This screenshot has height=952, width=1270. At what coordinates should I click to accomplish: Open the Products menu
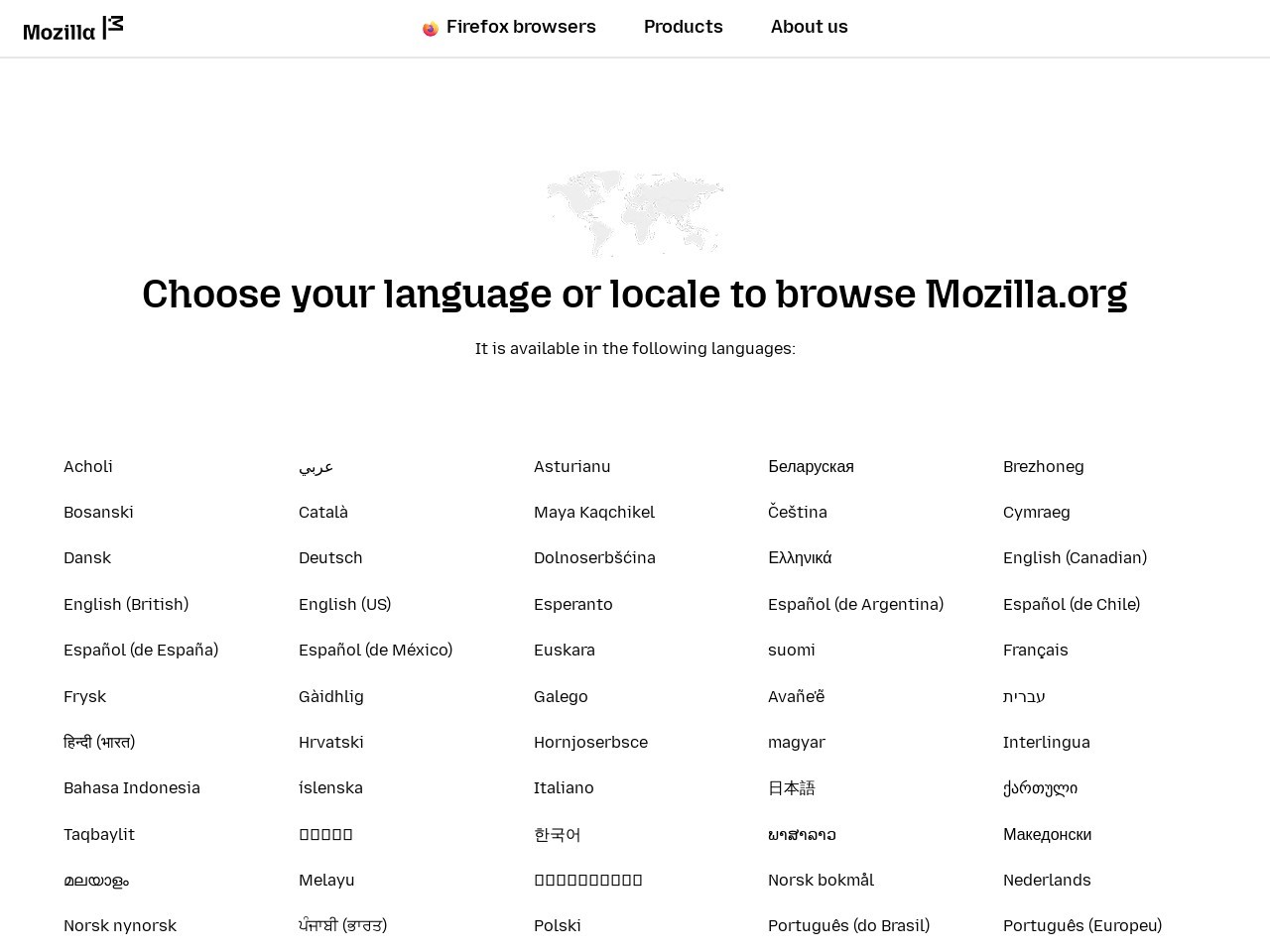(684, 27)
